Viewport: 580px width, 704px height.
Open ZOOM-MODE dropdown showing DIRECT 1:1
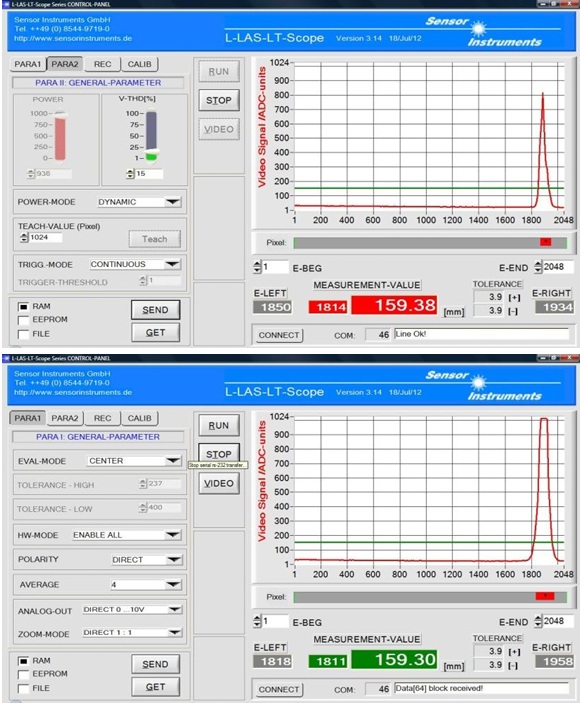click(x=132, y=633)
